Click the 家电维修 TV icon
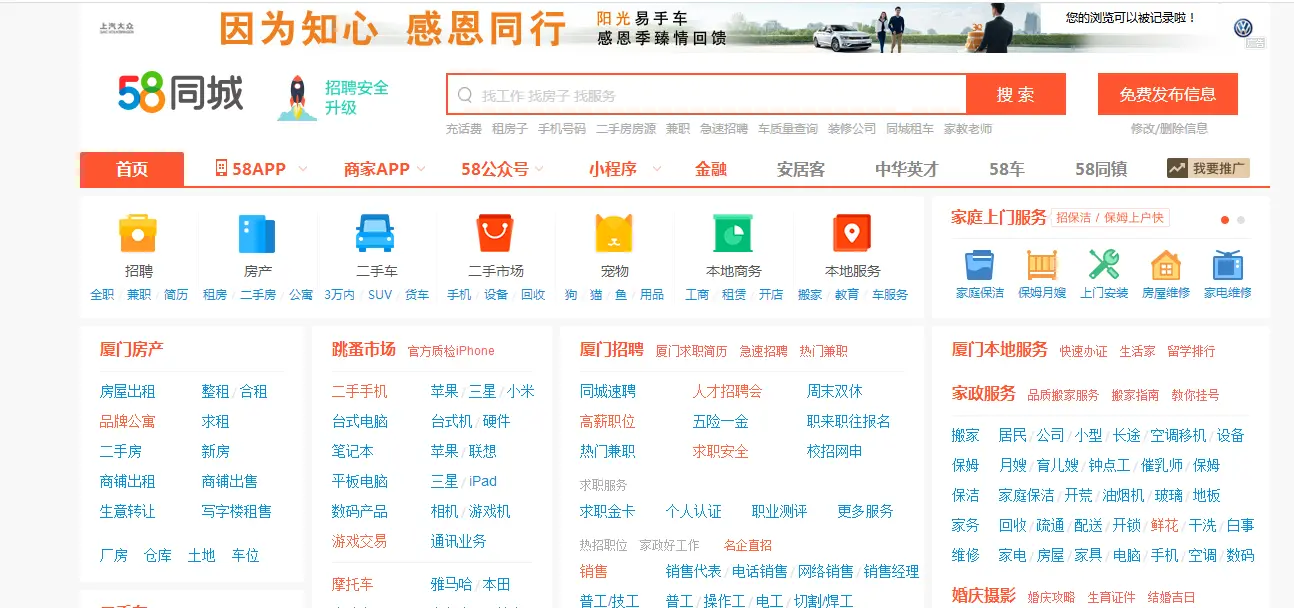 [1227, 265]
